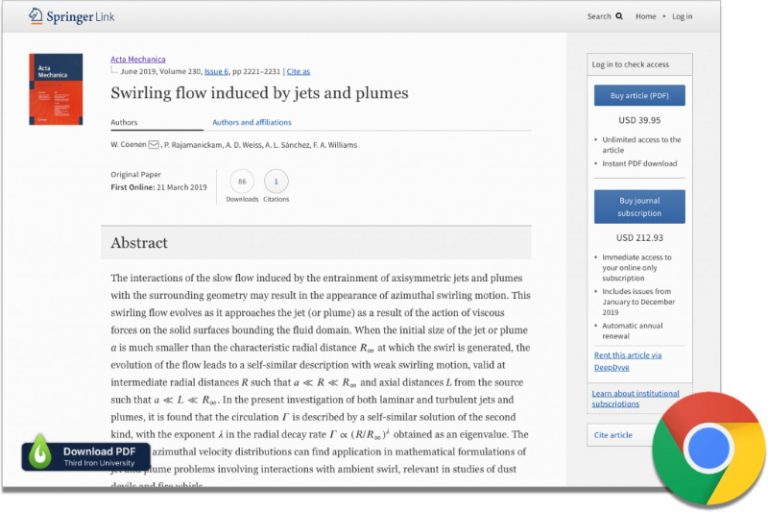Open Learn about institutional subscriptions link
The width and height of the screenshot is (768, 512).
point(635,398)
